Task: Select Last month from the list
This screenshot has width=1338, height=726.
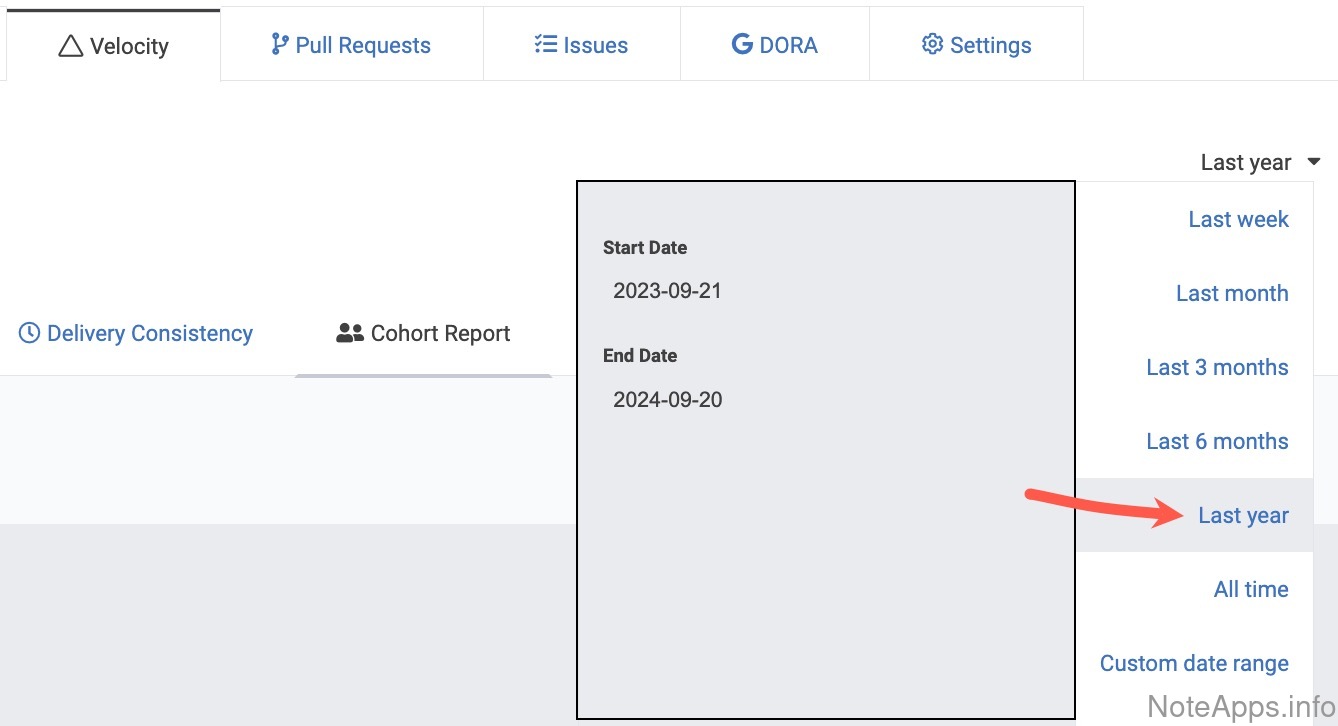Action: coord(1232,294)
